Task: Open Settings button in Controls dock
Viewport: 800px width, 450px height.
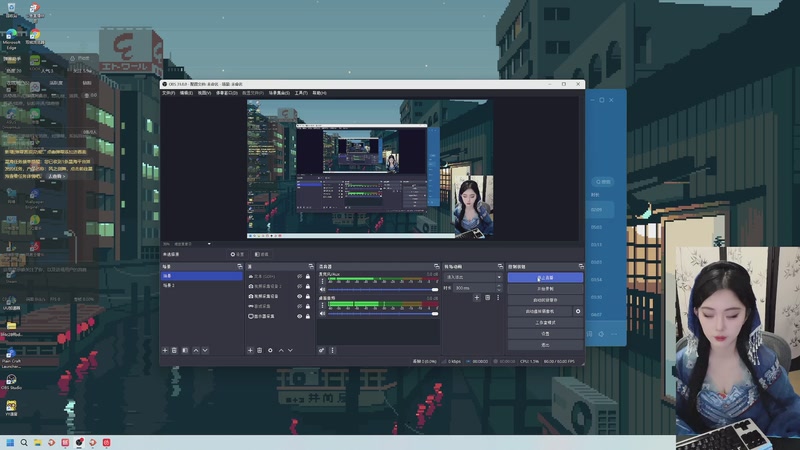Action: pos(545,334)
